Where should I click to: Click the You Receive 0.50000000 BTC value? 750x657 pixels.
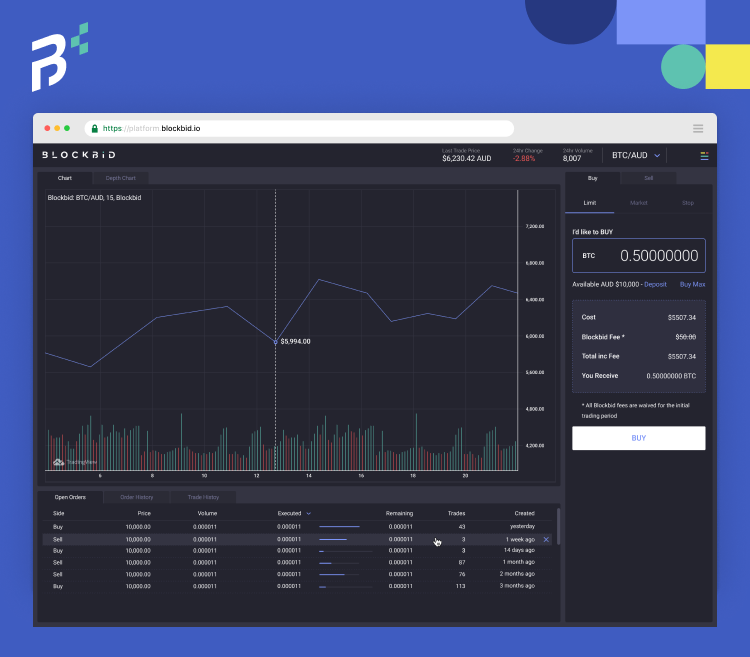point(671,376)
